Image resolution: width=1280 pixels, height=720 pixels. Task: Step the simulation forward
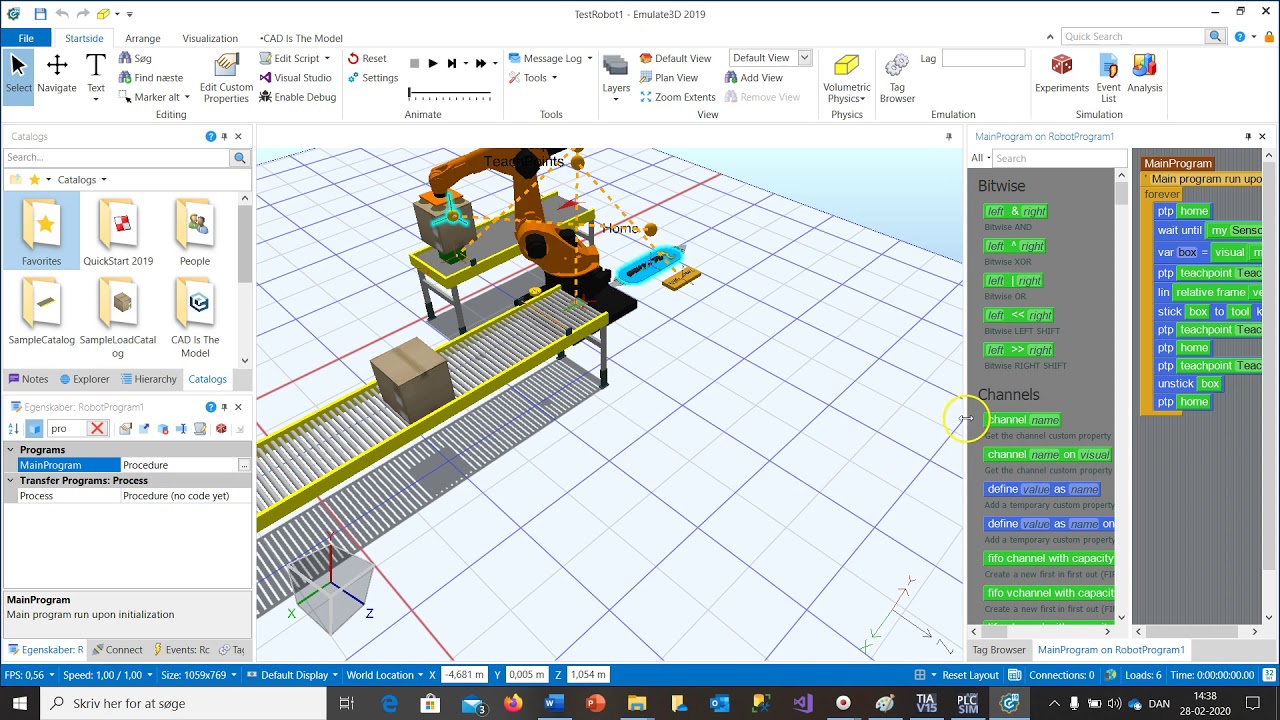pos(452,63)
